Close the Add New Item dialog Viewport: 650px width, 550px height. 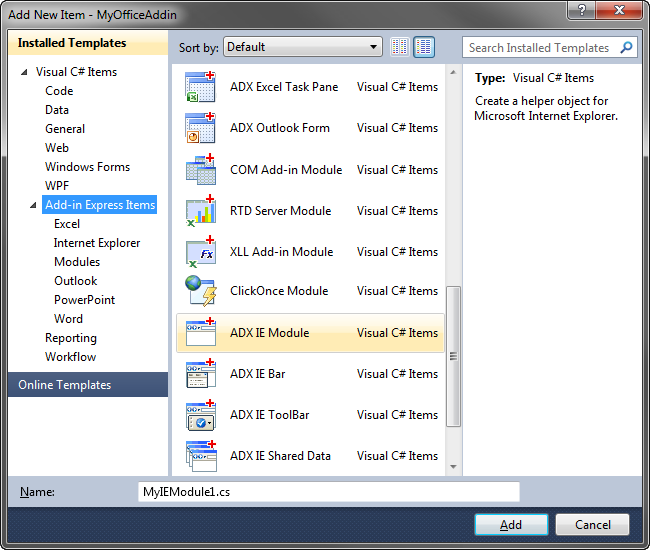click(x=619, y=10)
